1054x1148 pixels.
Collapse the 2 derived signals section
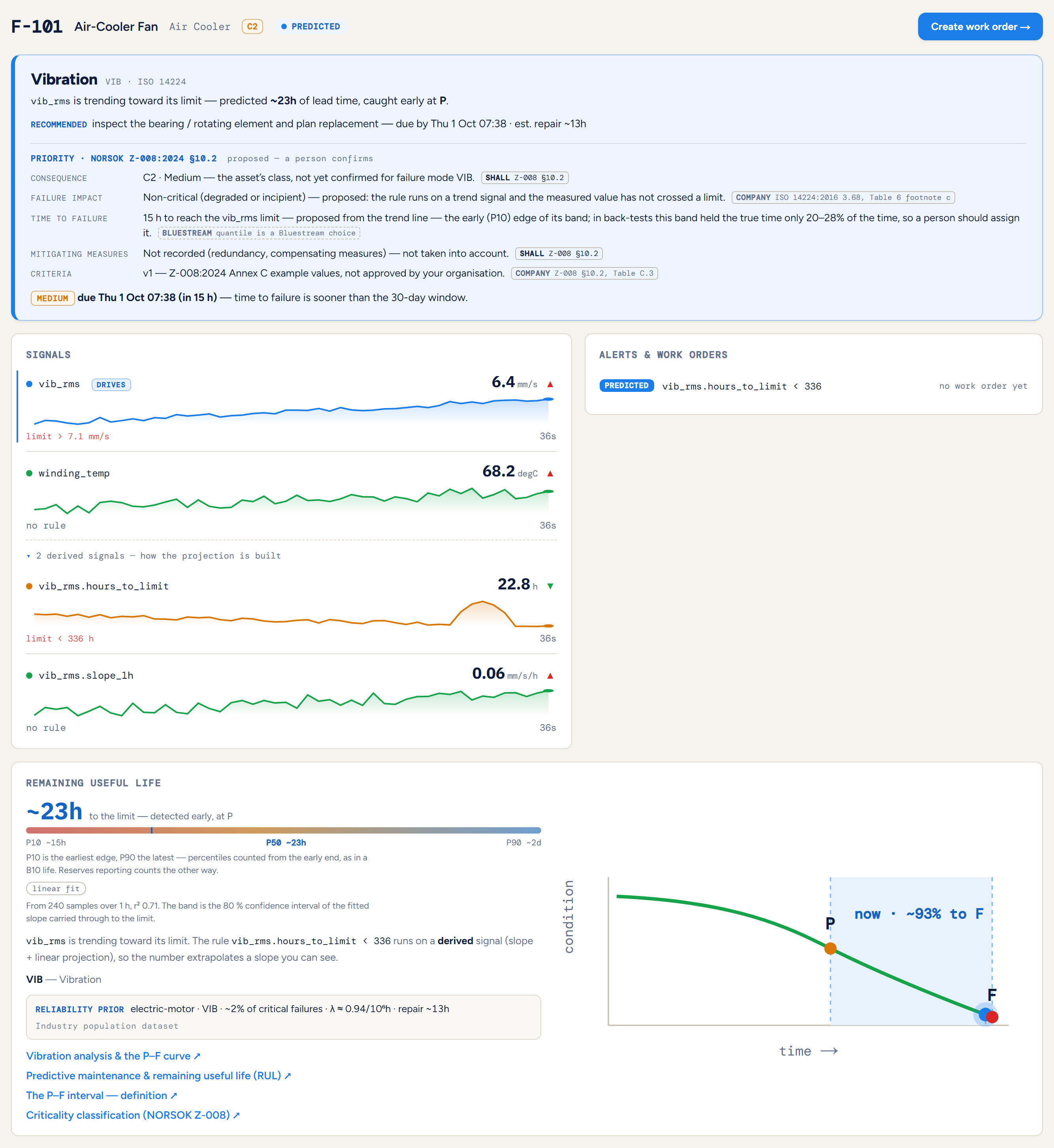[153, 555]
